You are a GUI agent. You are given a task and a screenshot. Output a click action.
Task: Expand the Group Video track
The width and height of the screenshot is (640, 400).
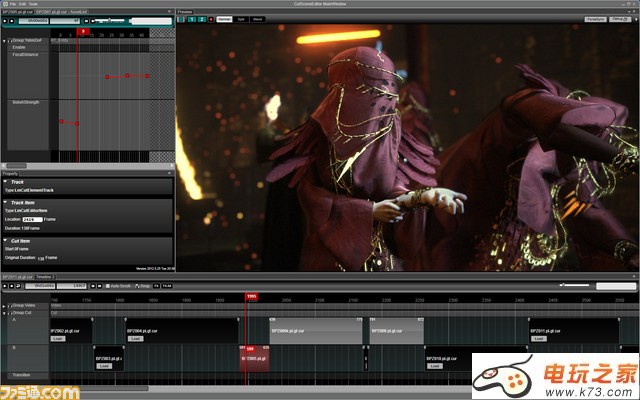[6, 305]
